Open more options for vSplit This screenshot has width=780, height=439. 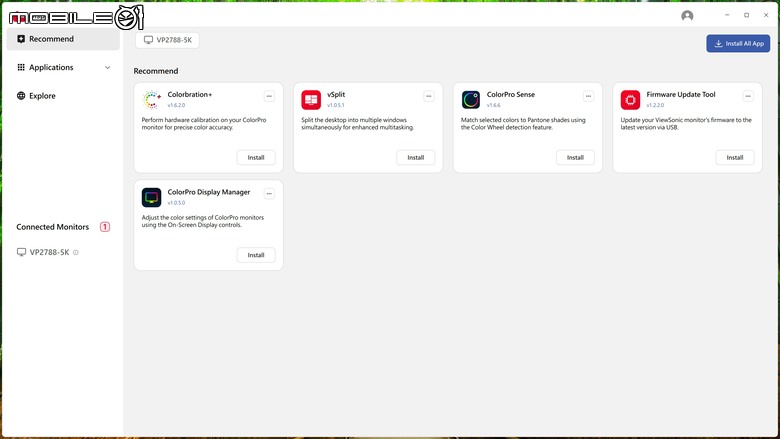coord(429,96)
